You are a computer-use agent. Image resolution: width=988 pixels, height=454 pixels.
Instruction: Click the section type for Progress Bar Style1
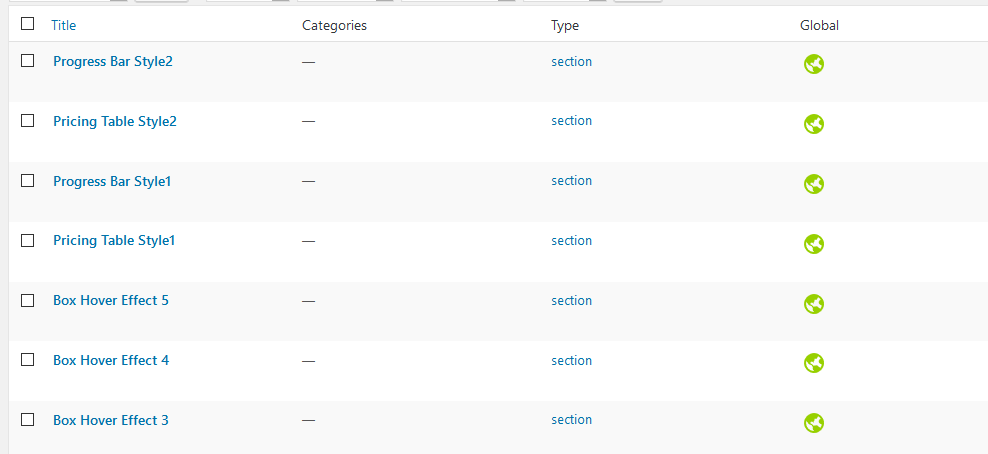[572, 181]
